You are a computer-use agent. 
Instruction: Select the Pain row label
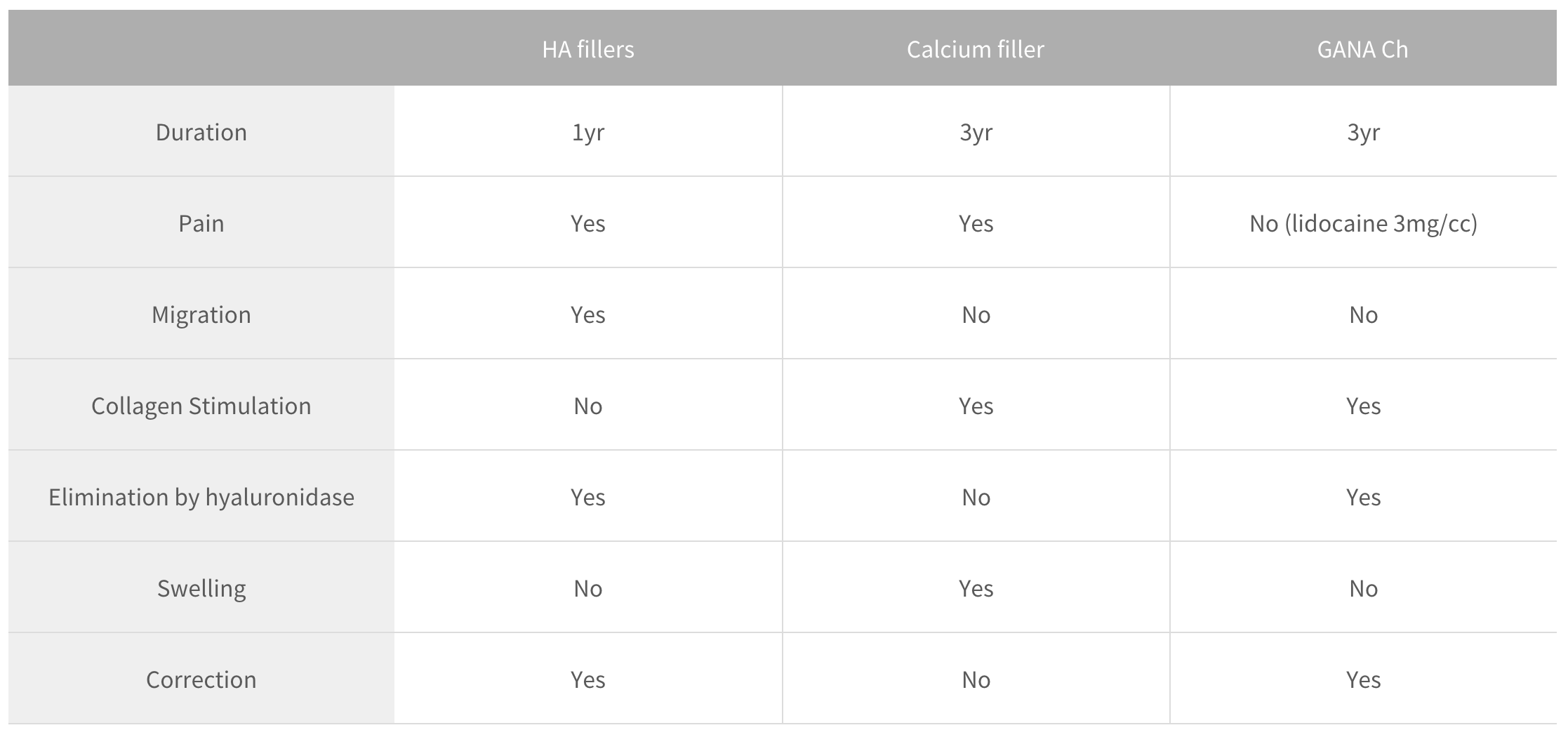click(x=201, y=223)
